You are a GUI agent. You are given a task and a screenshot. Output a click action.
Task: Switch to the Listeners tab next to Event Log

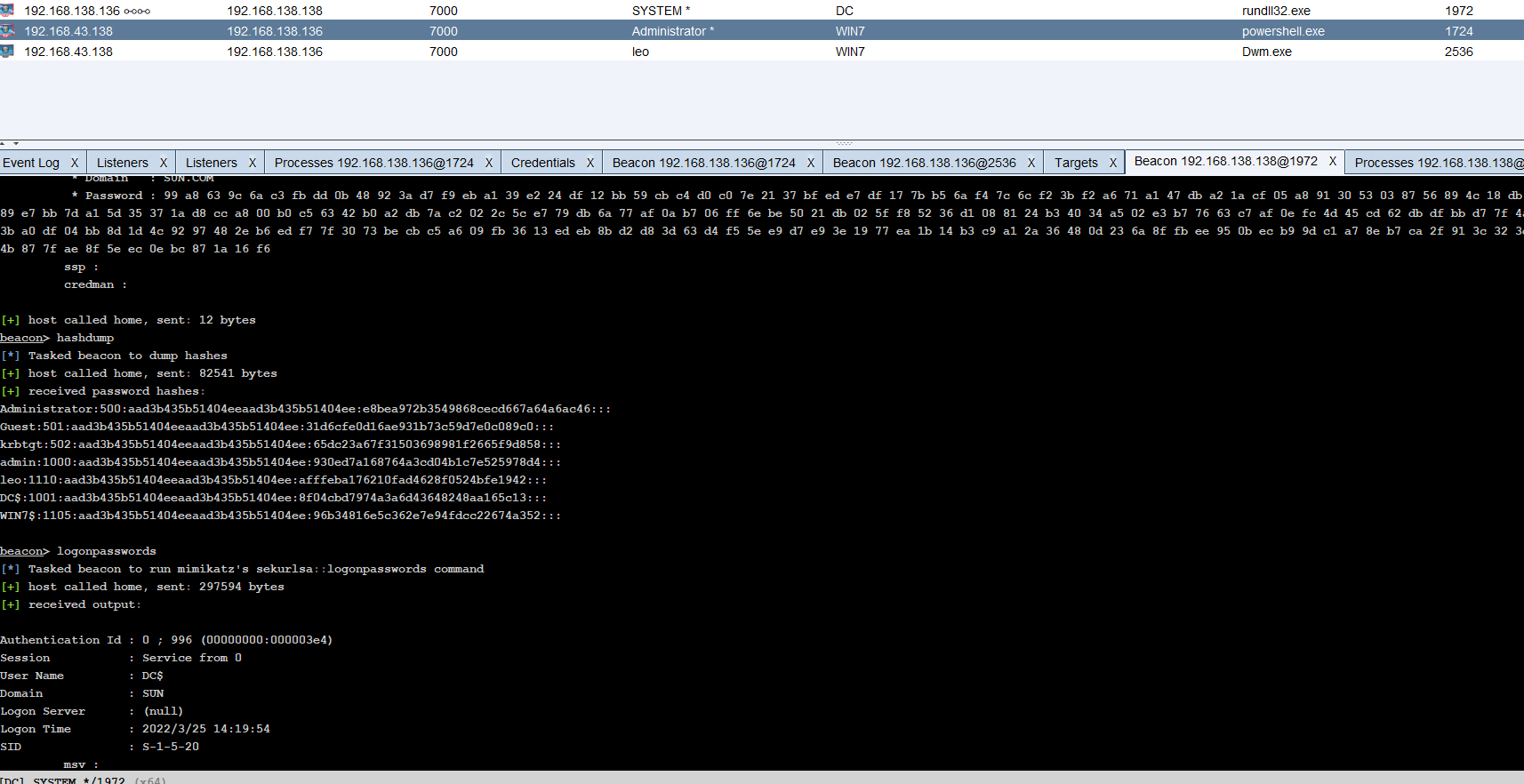123,163
